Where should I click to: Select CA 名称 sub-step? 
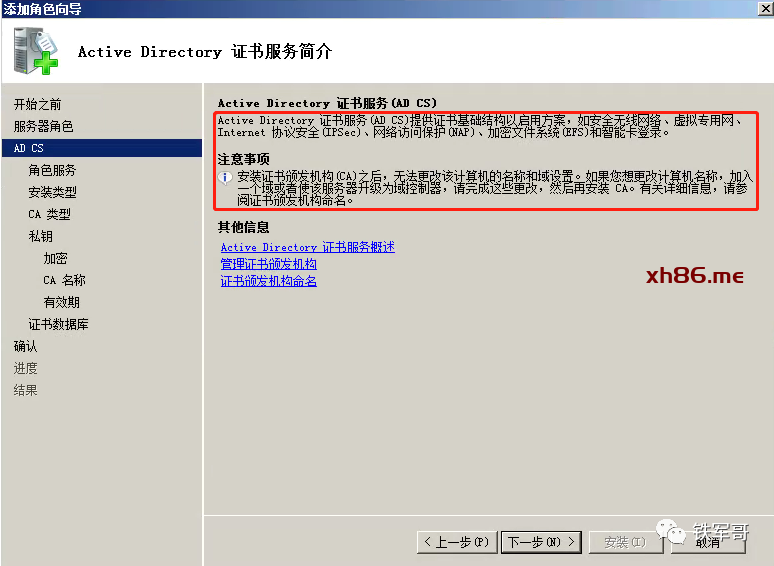click(64, 280)
